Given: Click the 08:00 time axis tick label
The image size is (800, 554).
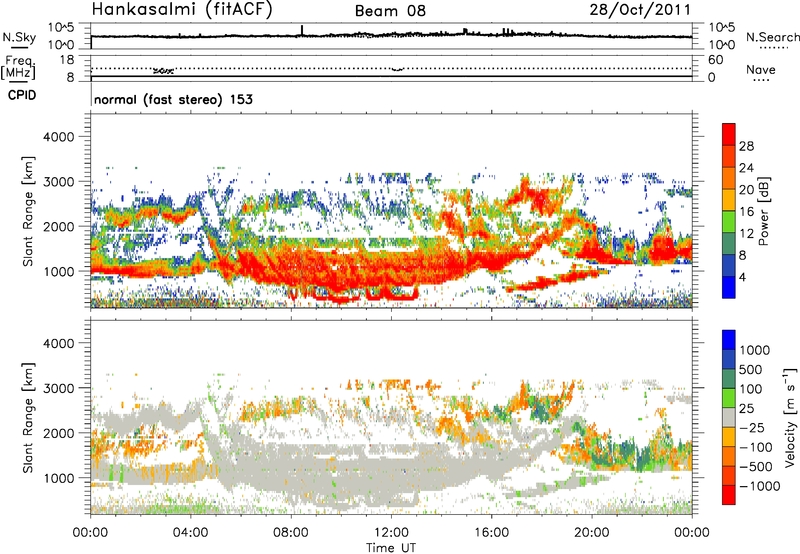Looking at the screenshot, I should (x=291, y=533).
